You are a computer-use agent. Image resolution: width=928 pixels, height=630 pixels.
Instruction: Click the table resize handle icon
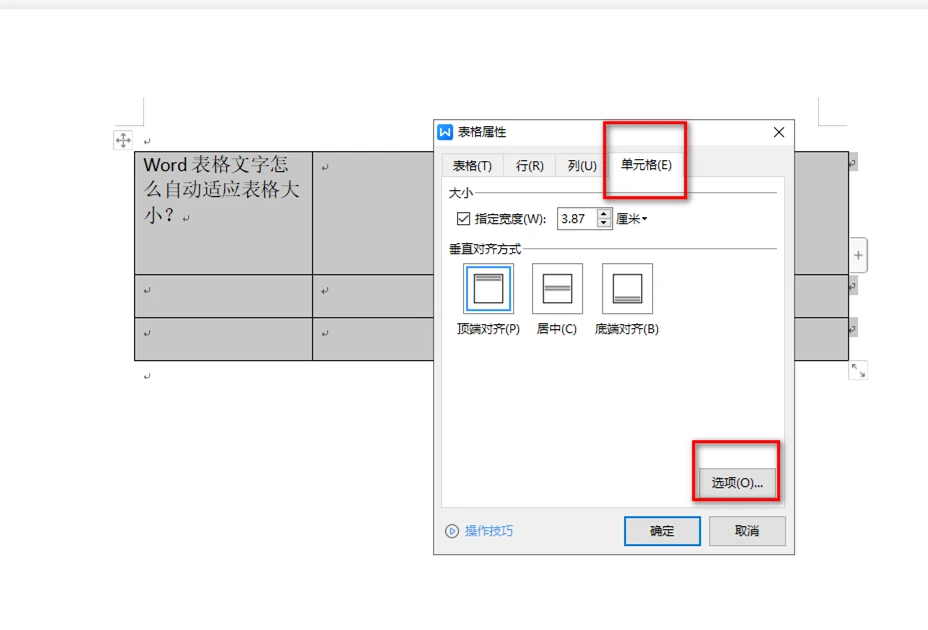coord(858,371)
